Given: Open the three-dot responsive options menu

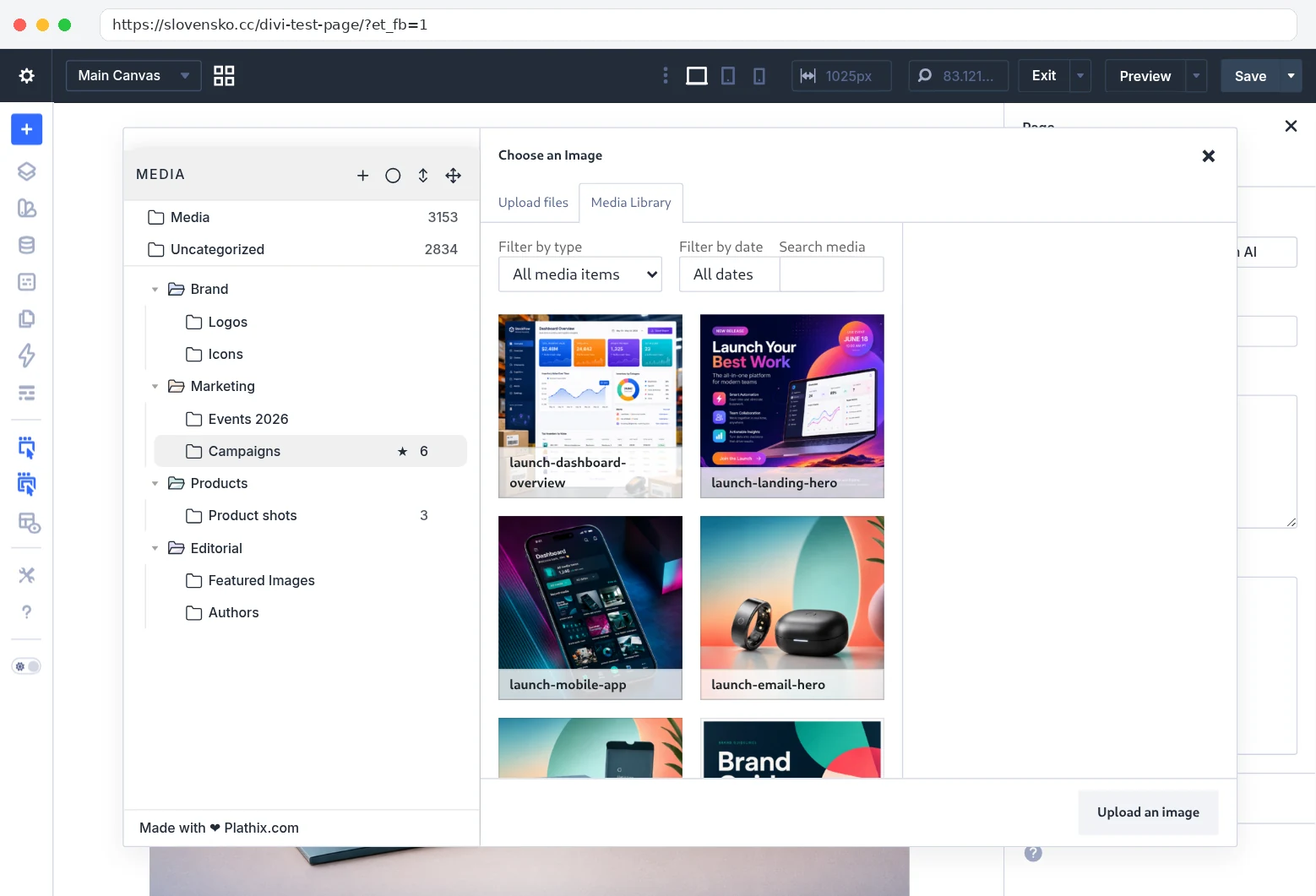Looking at the screenshot, I should click(666, 76).
